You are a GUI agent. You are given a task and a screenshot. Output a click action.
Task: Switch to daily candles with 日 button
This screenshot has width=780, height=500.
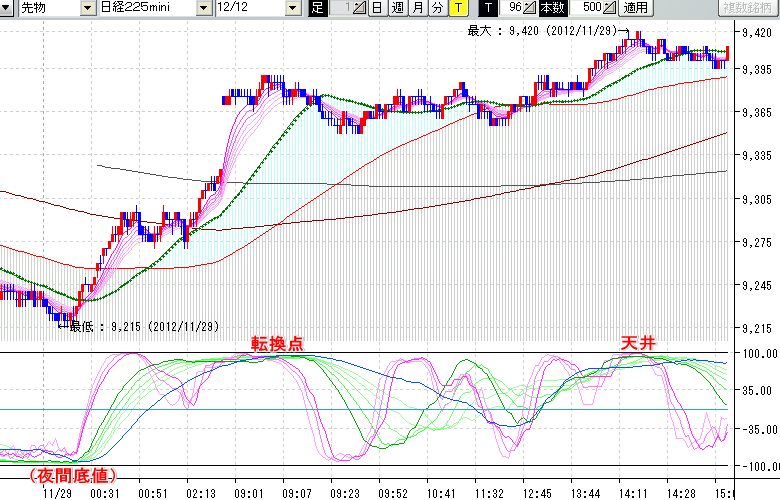(377, 8)
